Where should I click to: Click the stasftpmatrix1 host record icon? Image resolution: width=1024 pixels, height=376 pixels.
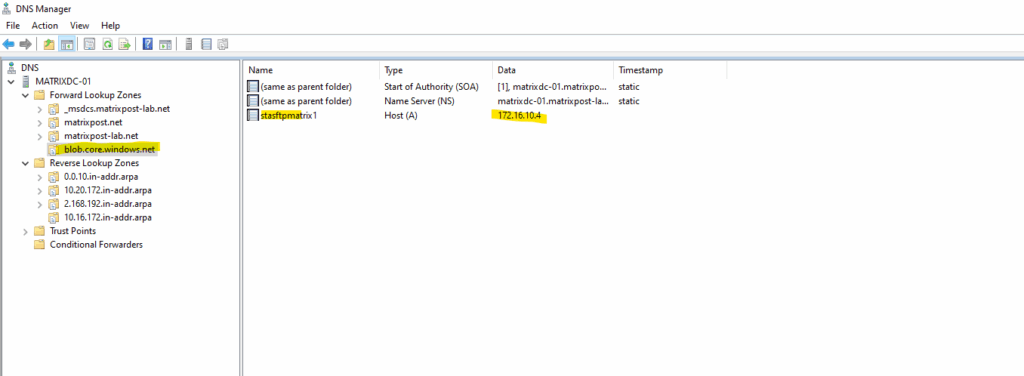tap(253, 116)
